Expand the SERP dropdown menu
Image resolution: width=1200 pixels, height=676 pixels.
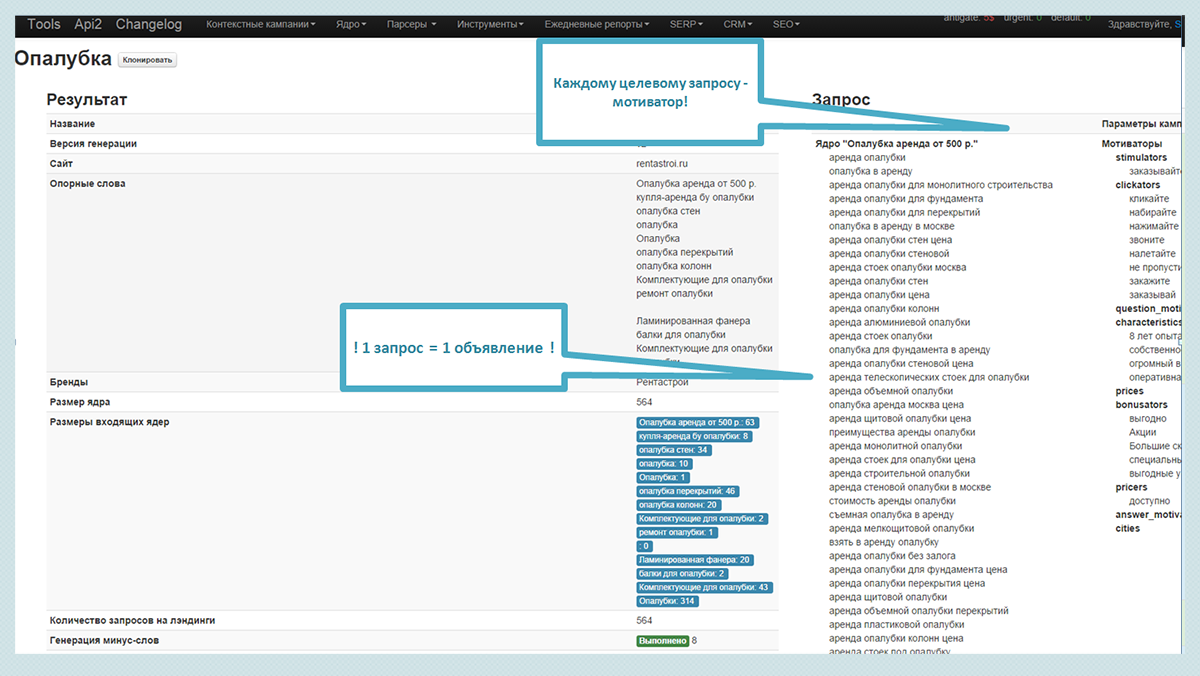coord(686,24)
